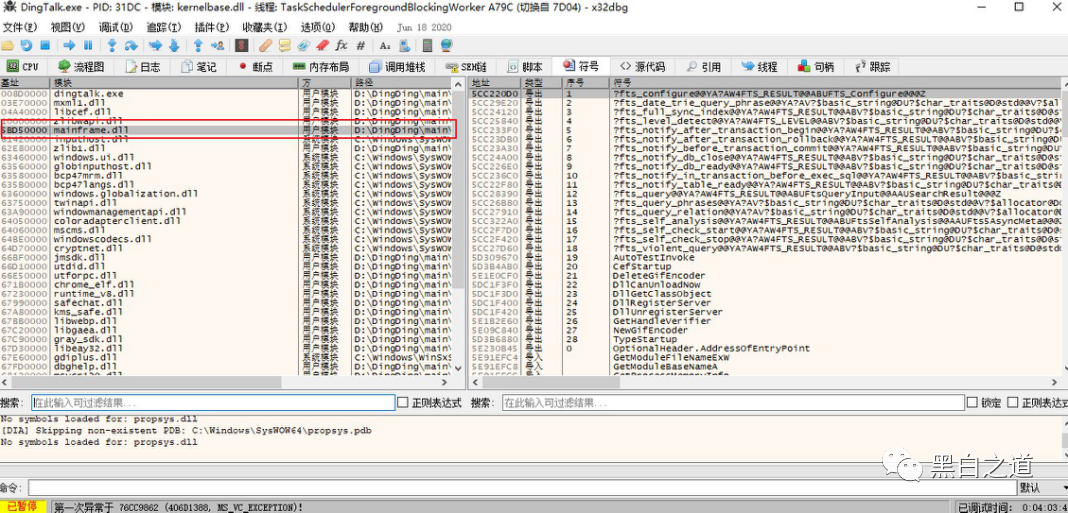1068x513 pixels.
Task: Switch to the 引用 tab
Action: (x=704, y=67)
